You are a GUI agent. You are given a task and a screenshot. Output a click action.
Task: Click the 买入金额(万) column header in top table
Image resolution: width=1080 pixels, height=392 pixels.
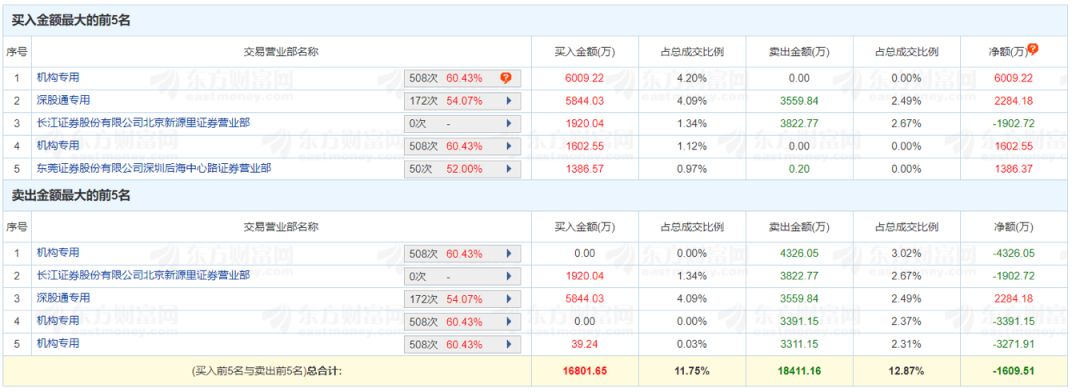pos(585,52)
